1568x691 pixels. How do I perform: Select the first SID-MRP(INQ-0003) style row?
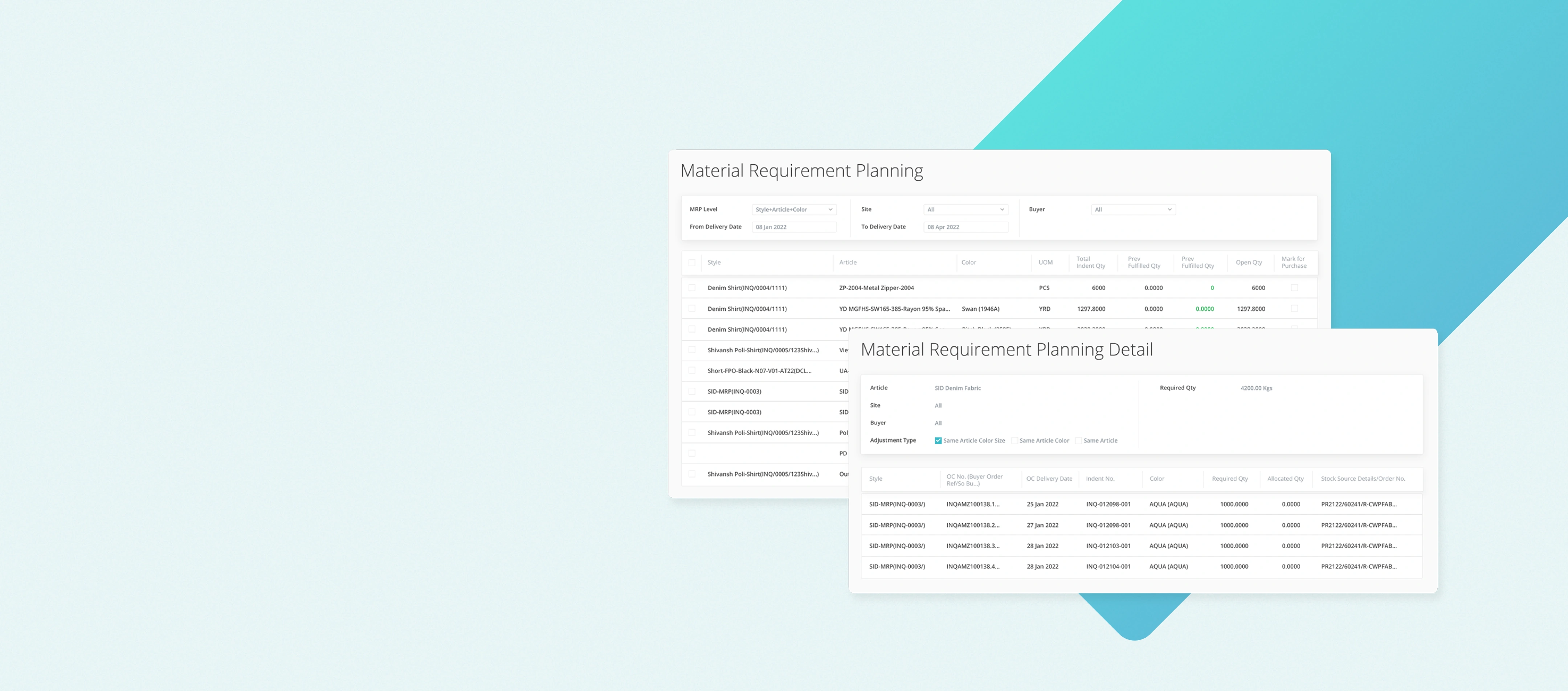pyautogui.click(x=734, y=391)
